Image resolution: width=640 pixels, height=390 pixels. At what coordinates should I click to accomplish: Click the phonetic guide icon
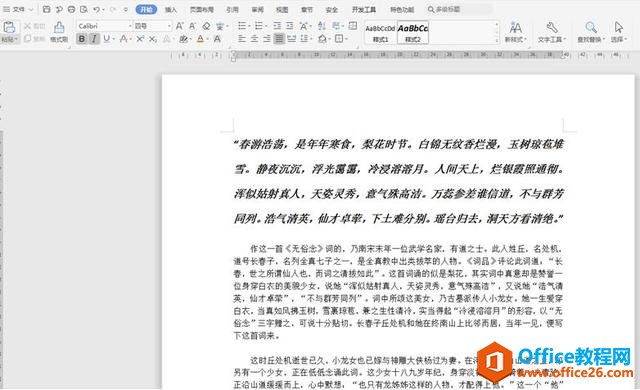pos(220,26)
